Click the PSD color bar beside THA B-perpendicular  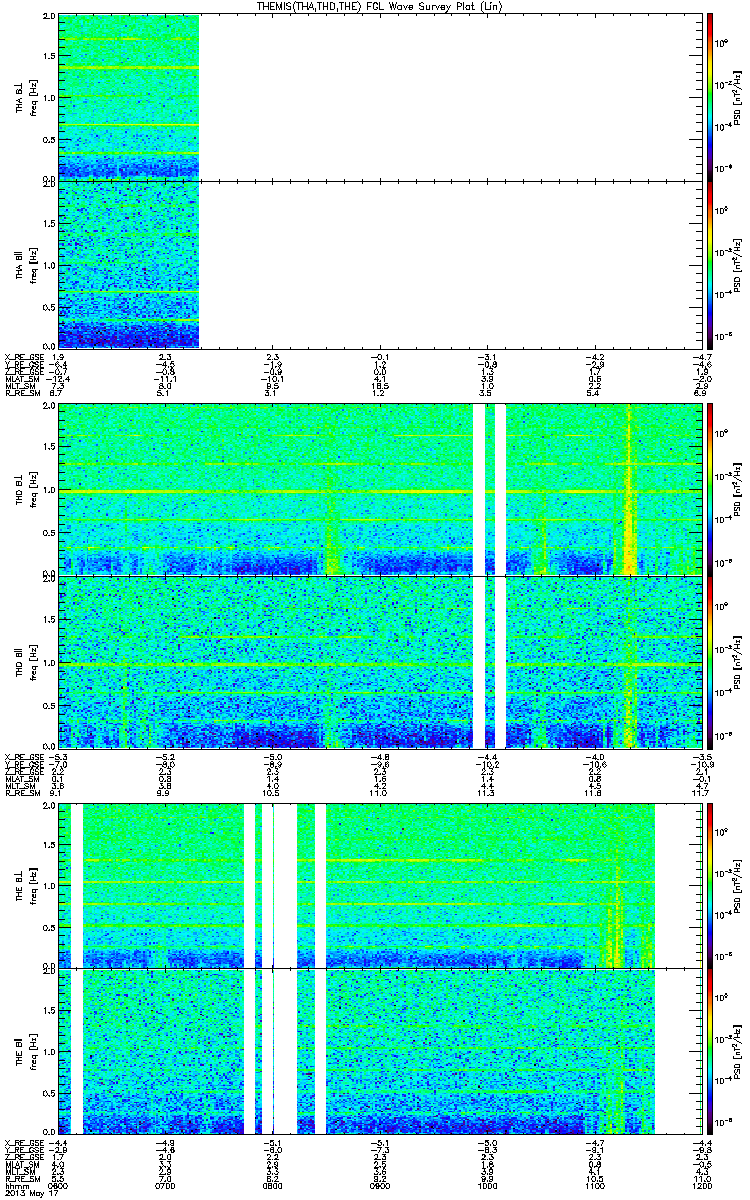click(x=710, y=97)
